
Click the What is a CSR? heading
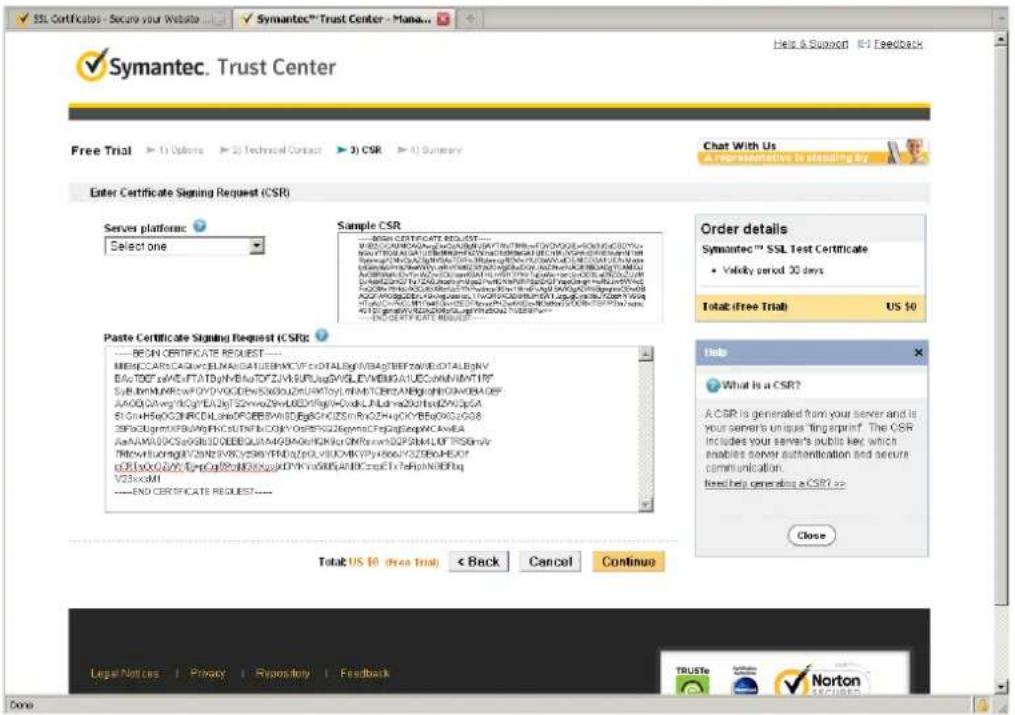click(761, 386)
